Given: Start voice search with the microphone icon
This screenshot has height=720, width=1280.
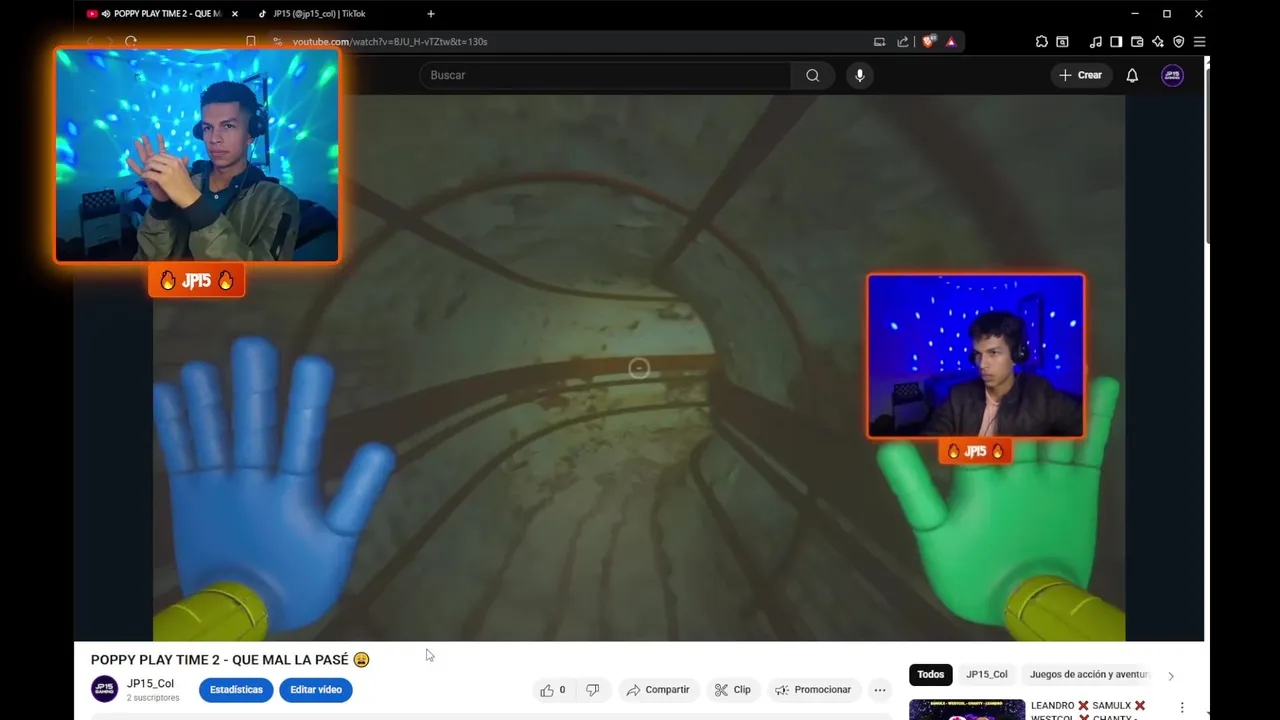Looking at the screenshot, I should [859, 75].
